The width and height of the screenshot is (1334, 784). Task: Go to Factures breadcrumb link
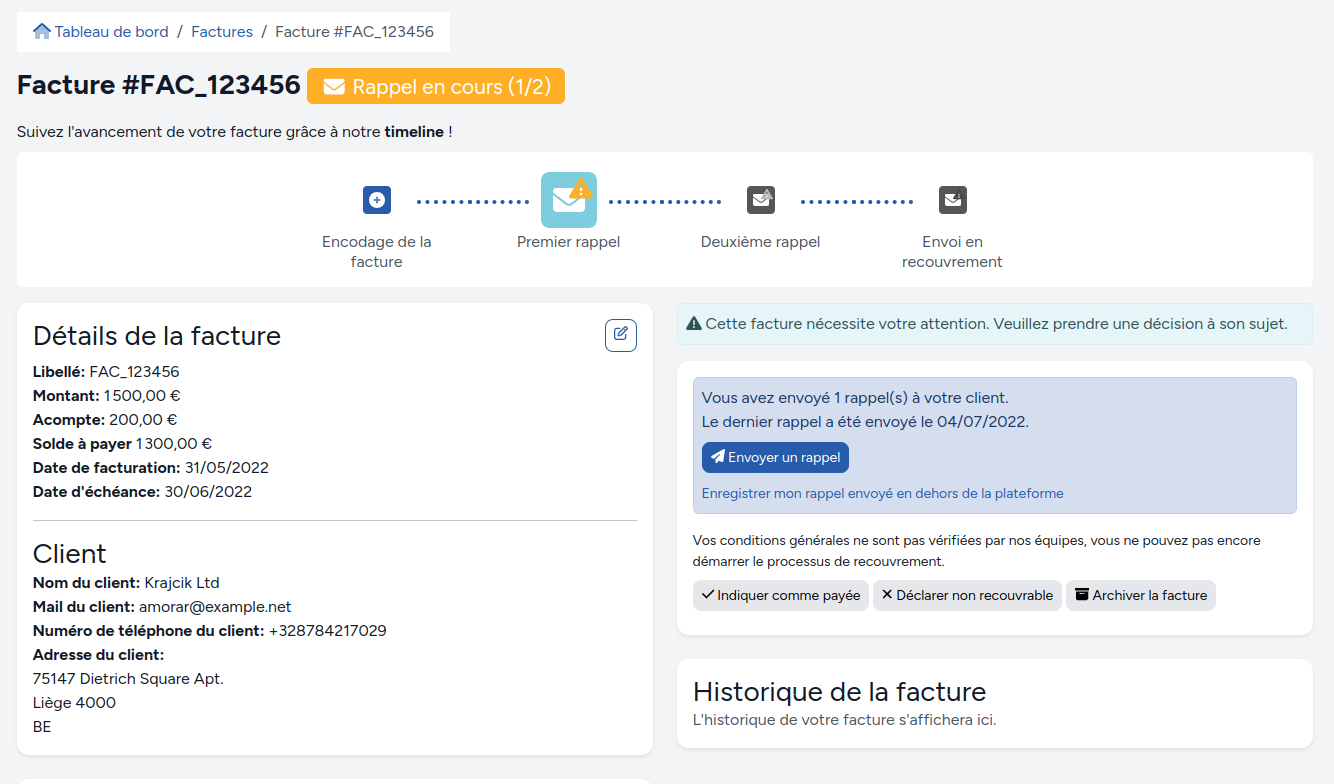tap(222, 32)
